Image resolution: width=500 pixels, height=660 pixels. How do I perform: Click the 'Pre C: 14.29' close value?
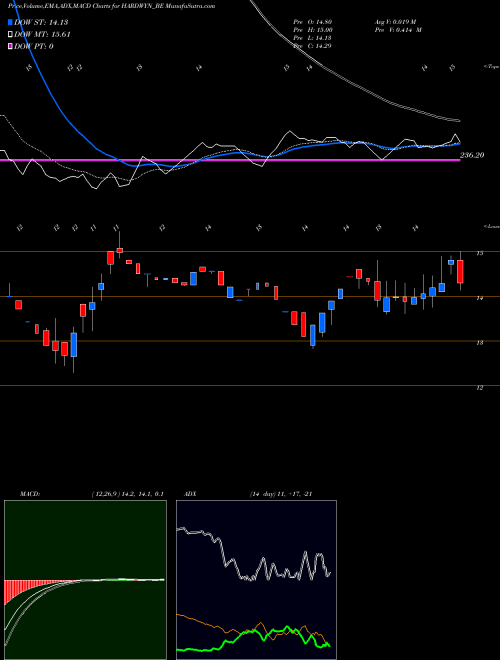[x=313, y=46]
